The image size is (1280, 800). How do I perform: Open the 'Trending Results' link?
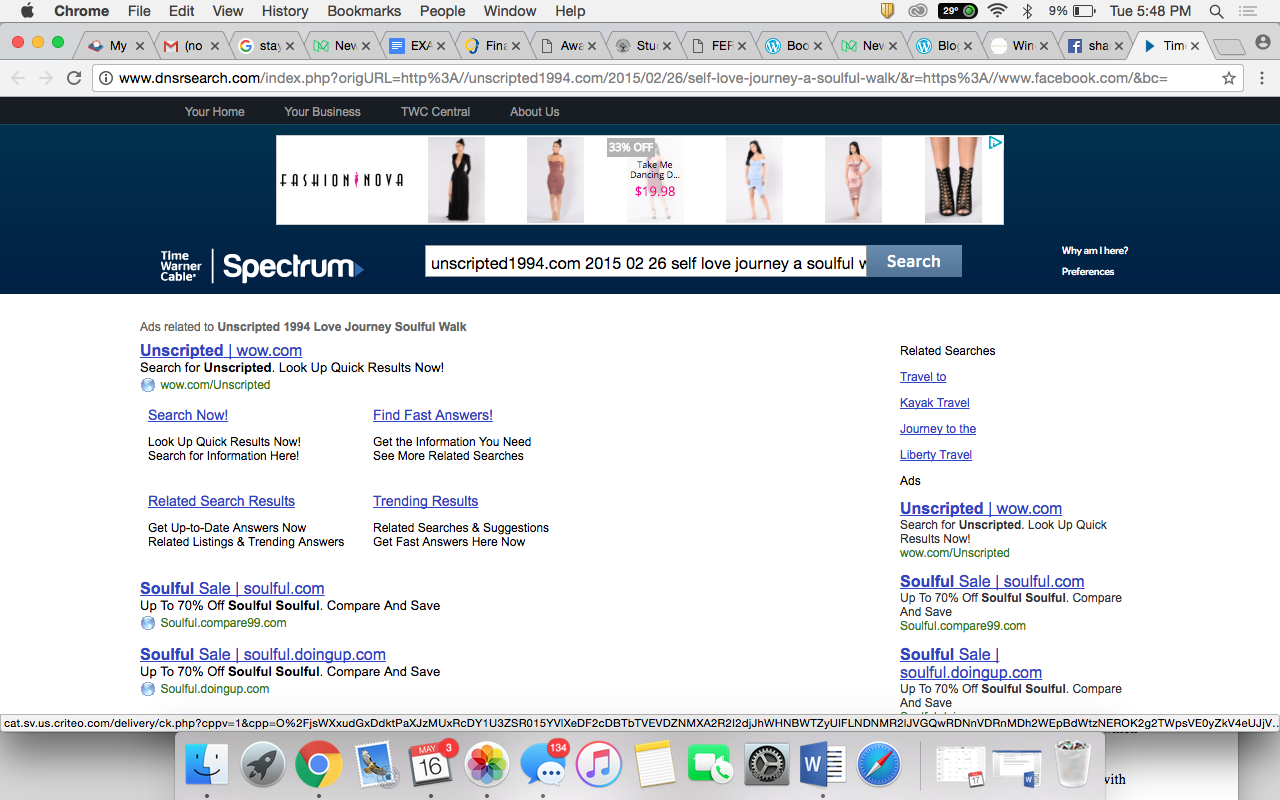[x=426, y=501]
